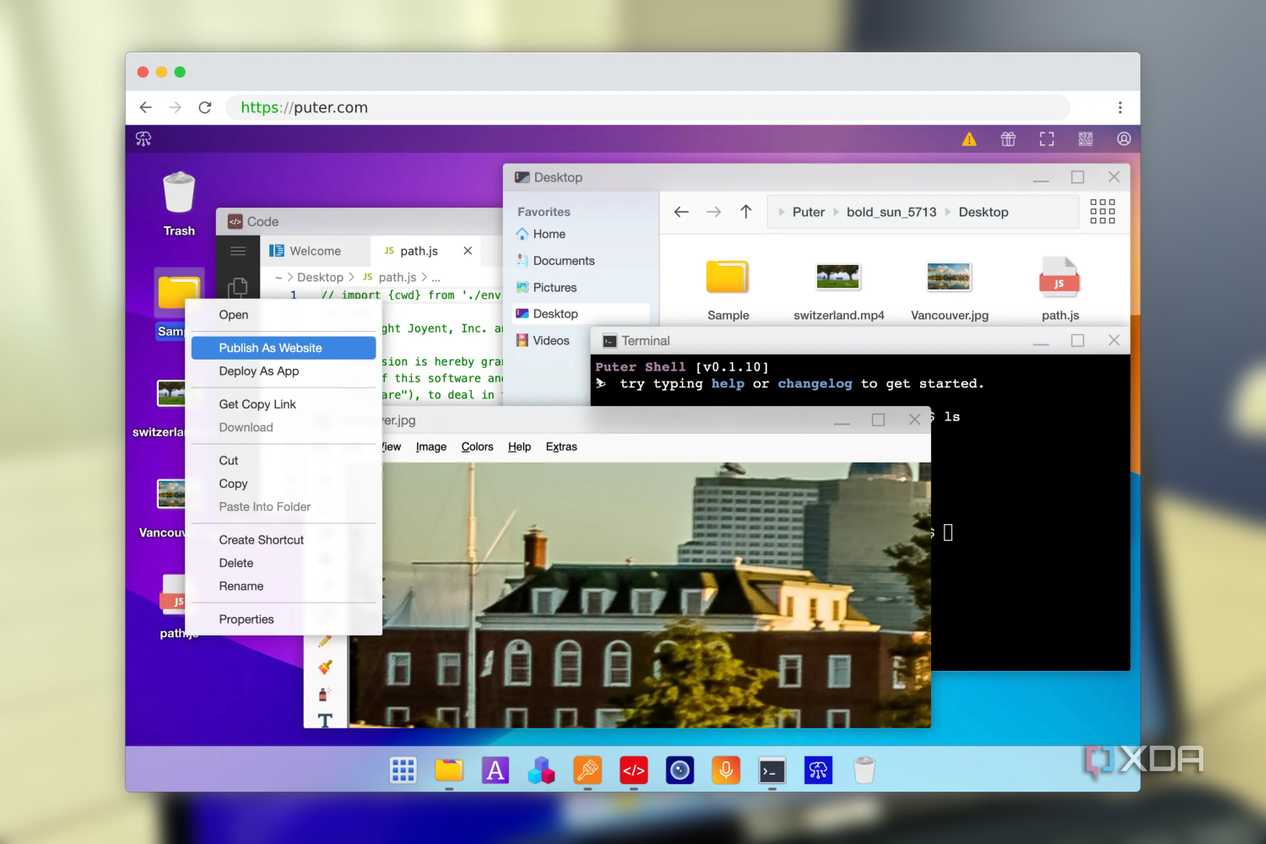Open the camera app in the dock
The height and width of the screenshot is (844, 1266).
pyautogui.click(x=680, y=770)
